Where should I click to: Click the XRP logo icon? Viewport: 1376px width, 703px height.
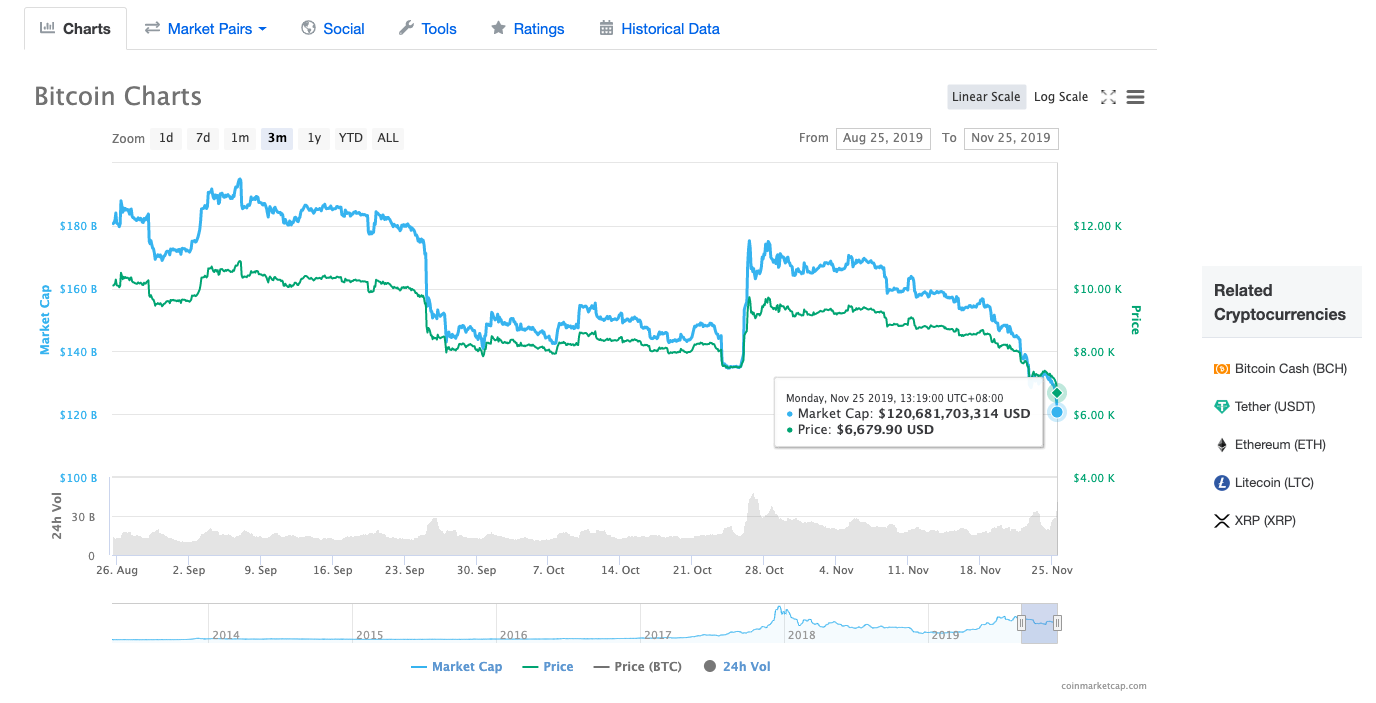point(1221,521)
